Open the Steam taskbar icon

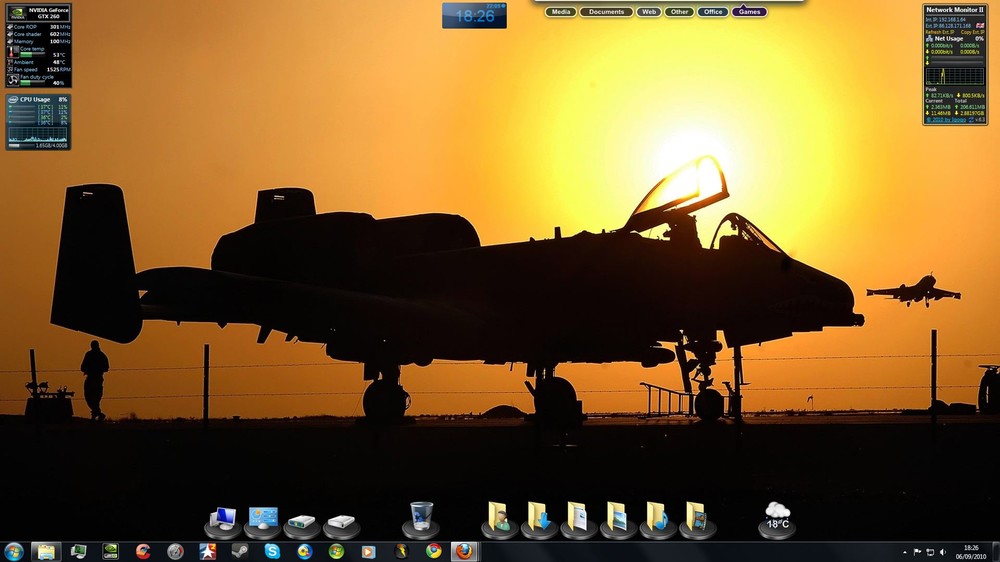point(240,551)
